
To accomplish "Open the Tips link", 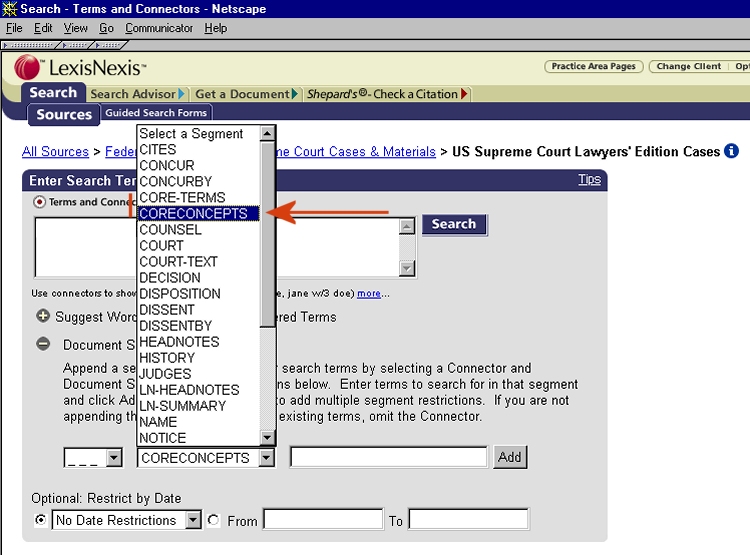I will [x=589, y=179].
